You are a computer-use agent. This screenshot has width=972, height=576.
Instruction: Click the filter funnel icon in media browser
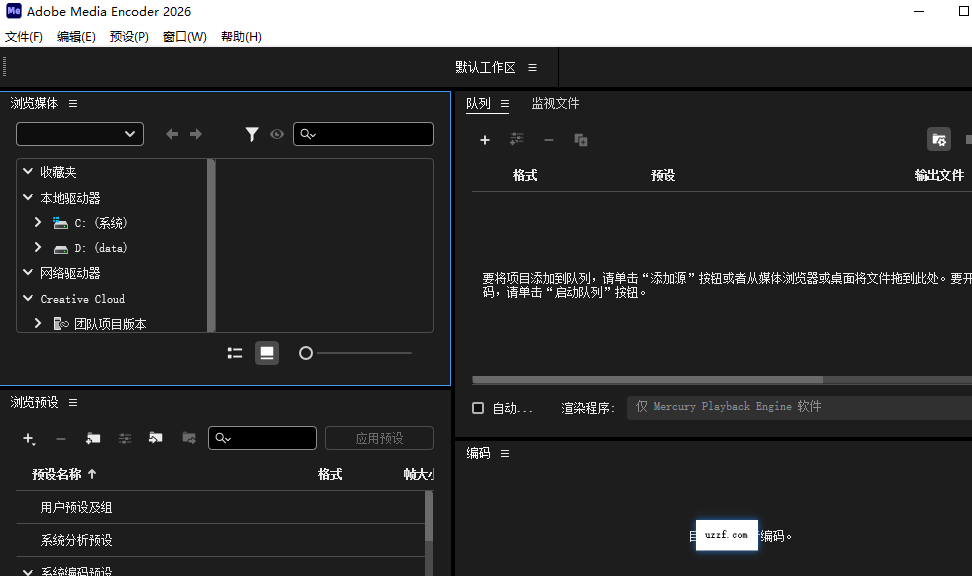pos(252,134)
